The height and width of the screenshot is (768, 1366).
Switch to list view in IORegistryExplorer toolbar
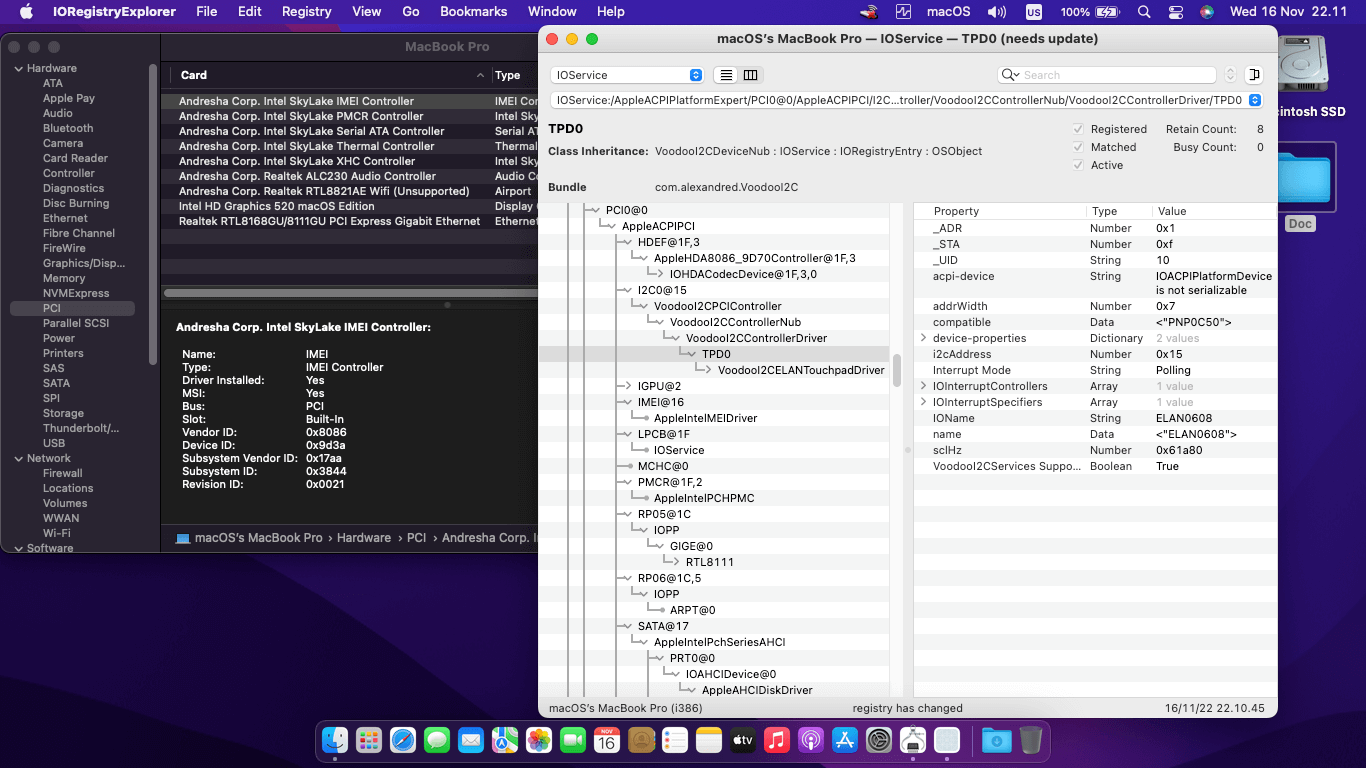click(x=727, y=75)
